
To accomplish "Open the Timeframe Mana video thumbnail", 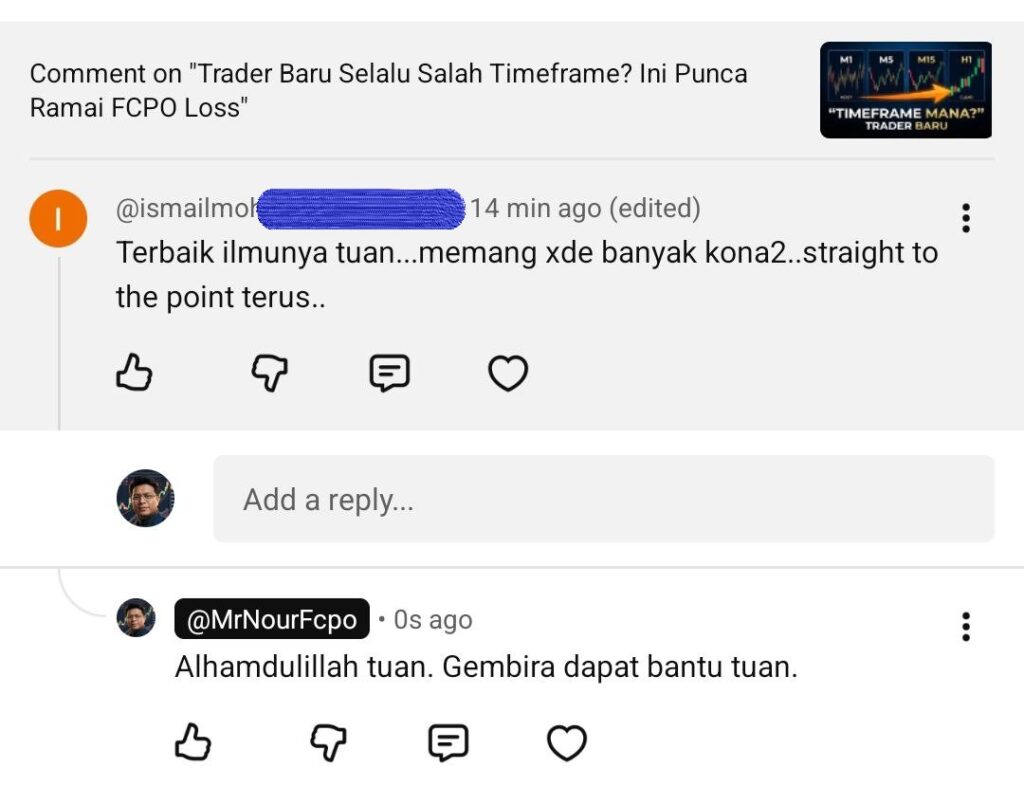I will click(x=905, y=90).
